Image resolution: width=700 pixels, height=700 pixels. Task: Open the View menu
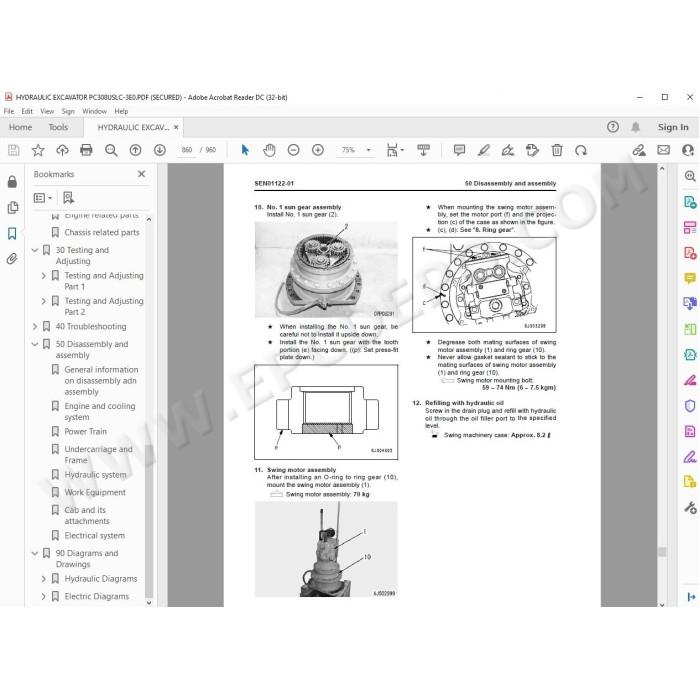click(47, 111)
